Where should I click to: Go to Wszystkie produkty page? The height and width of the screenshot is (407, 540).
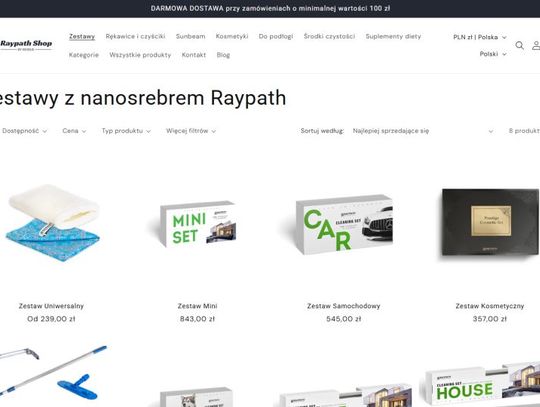(140, 55)
